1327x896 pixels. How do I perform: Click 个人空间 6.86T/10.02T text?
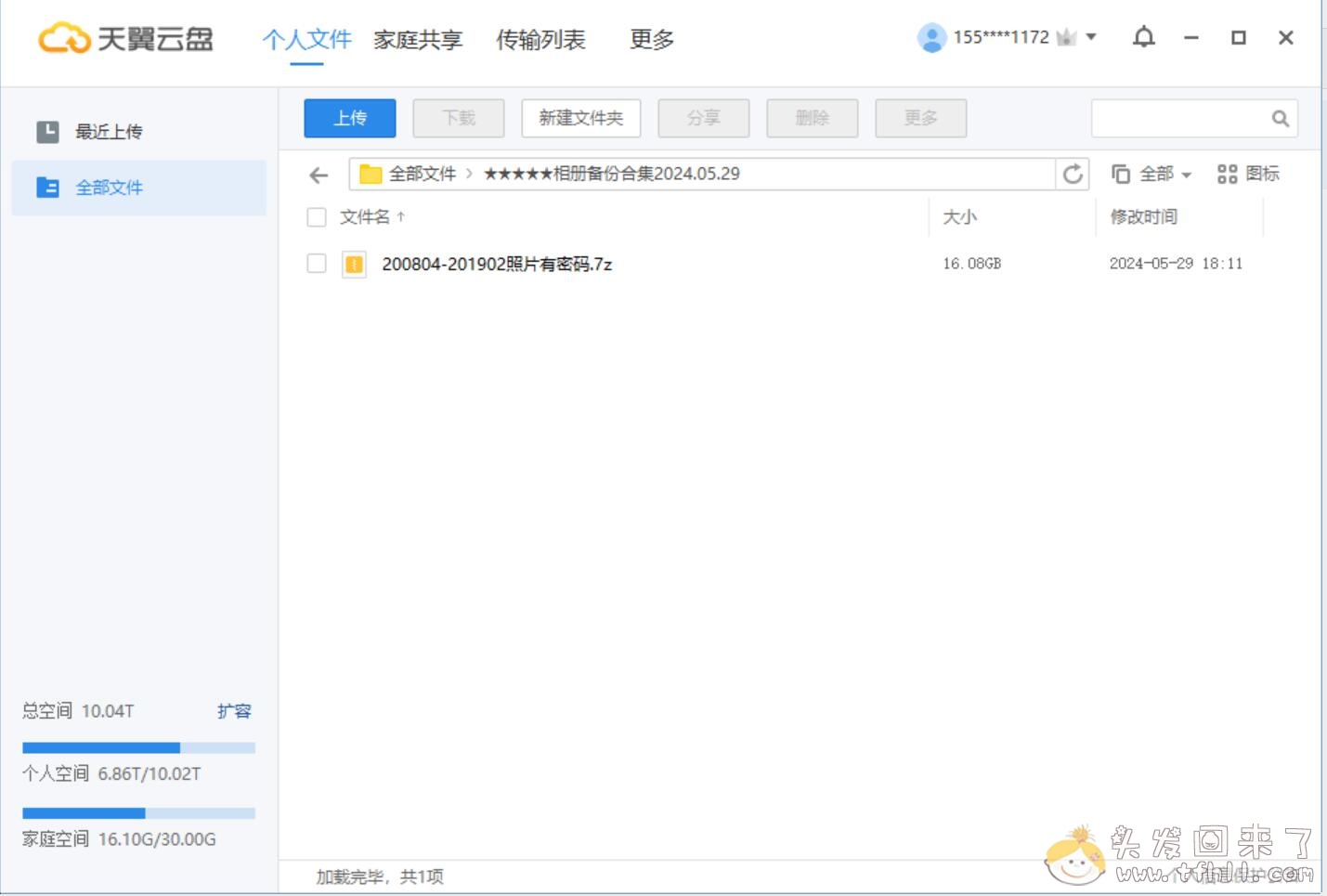(111, 773)
